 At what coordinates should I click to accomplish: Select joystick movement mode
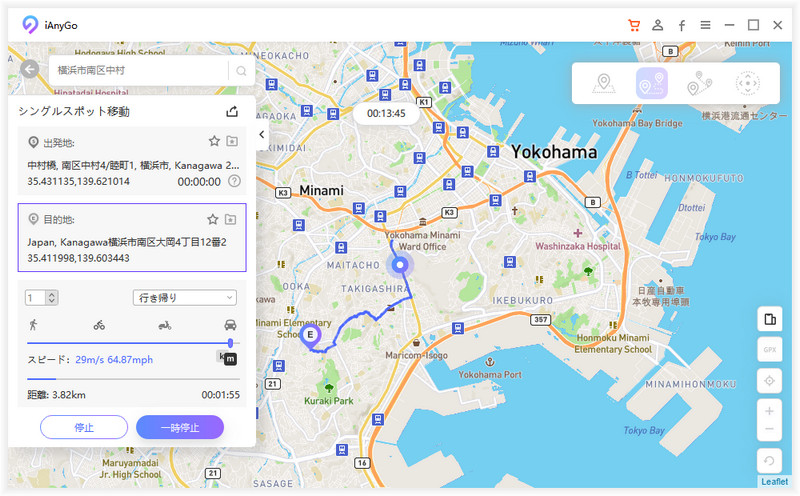tap(747, 83)
